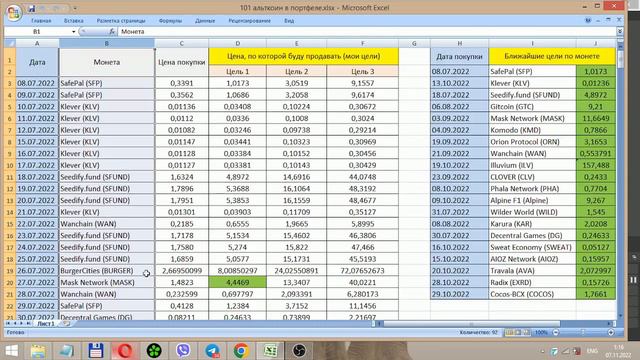Show hidden system tray icons arrow

point(542,351)
